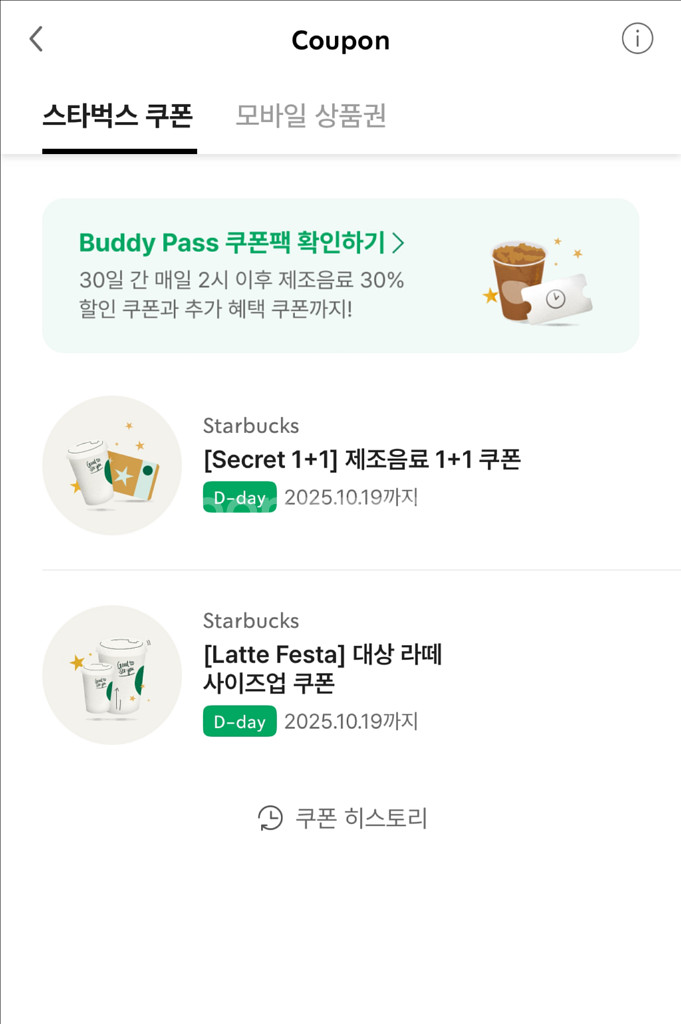This screenshot has width=681, height=1024.
Task: Open the 쿠폰 히스토리 link
Action: [x=361, y=818]
